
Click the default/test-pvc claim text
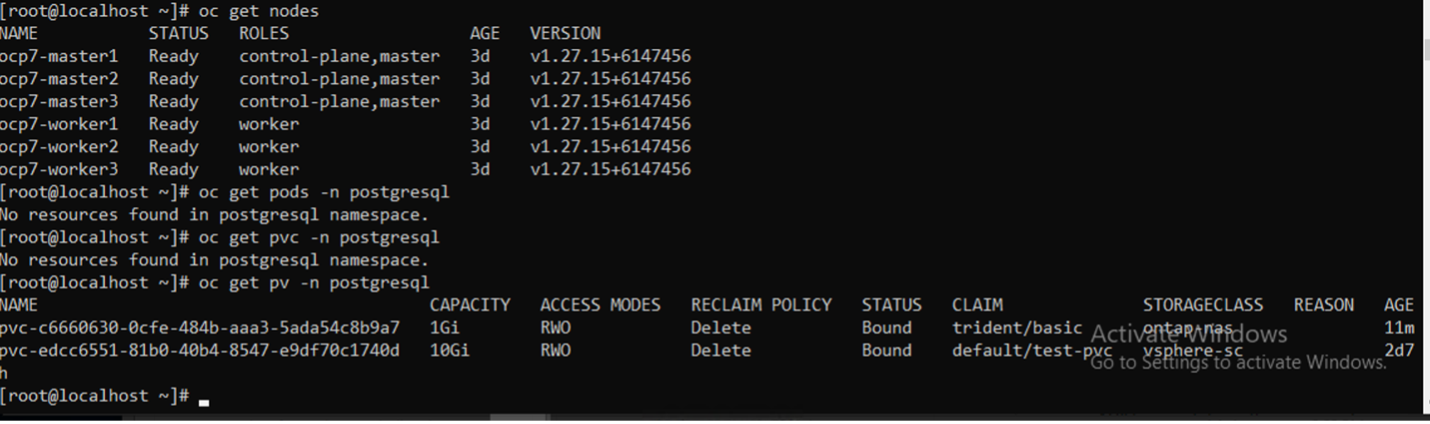tap(1032, 350)
